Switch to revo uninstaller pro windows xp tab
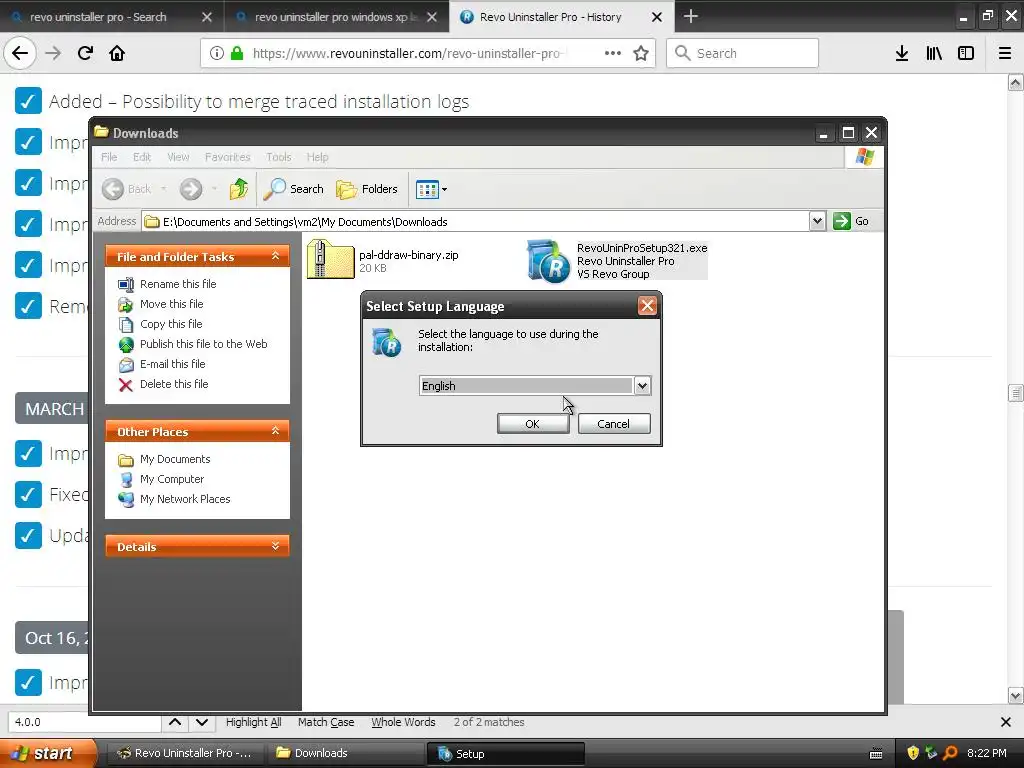The image size is (1024, 768). [x=337, y=17]
